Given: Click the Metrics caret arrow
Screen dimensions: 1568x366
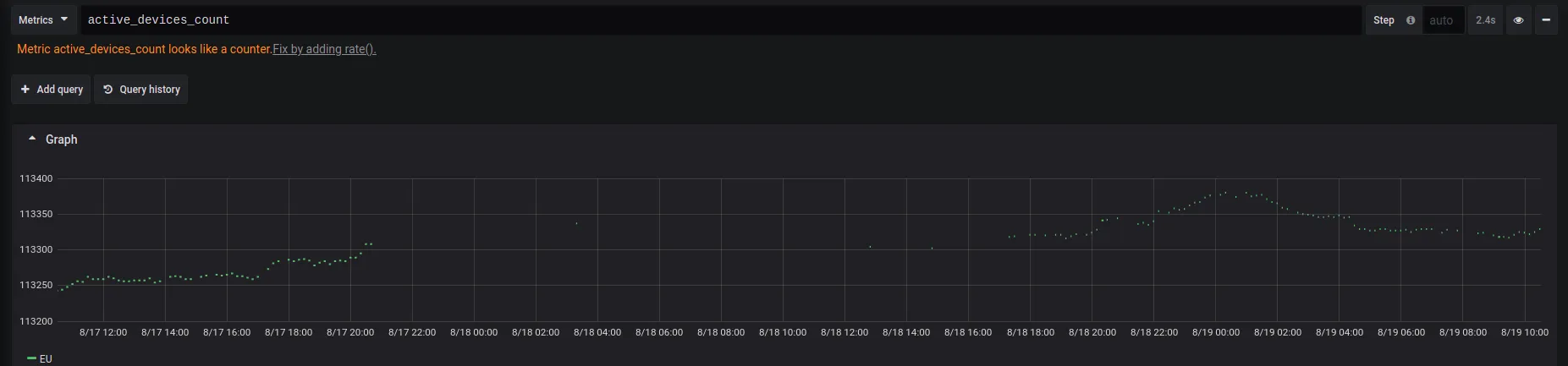Looking at the screenshot, I should (x=64, y=19).
